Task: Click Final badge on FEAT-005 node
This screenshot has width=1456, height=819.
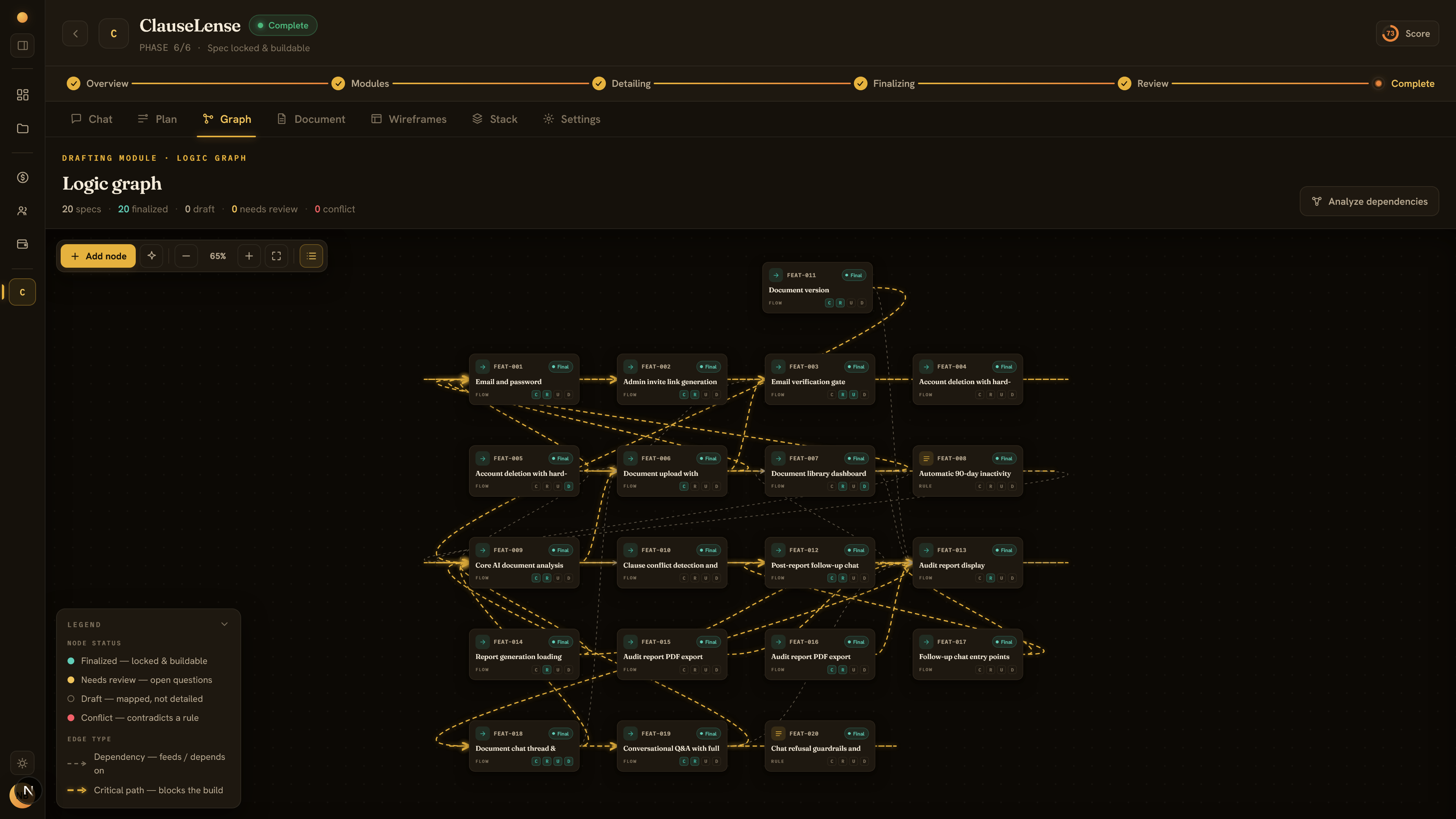Action: tap(561, 458)
